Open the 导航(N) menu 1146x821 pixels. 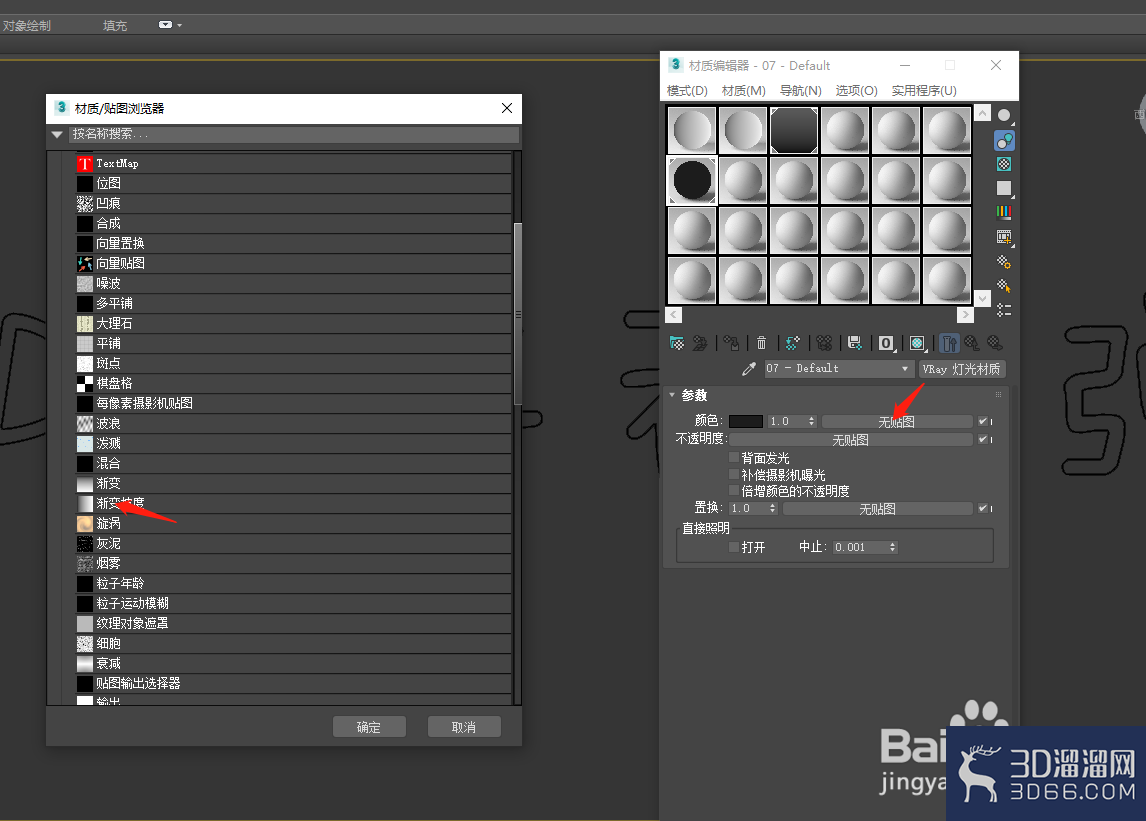point(800,91)
